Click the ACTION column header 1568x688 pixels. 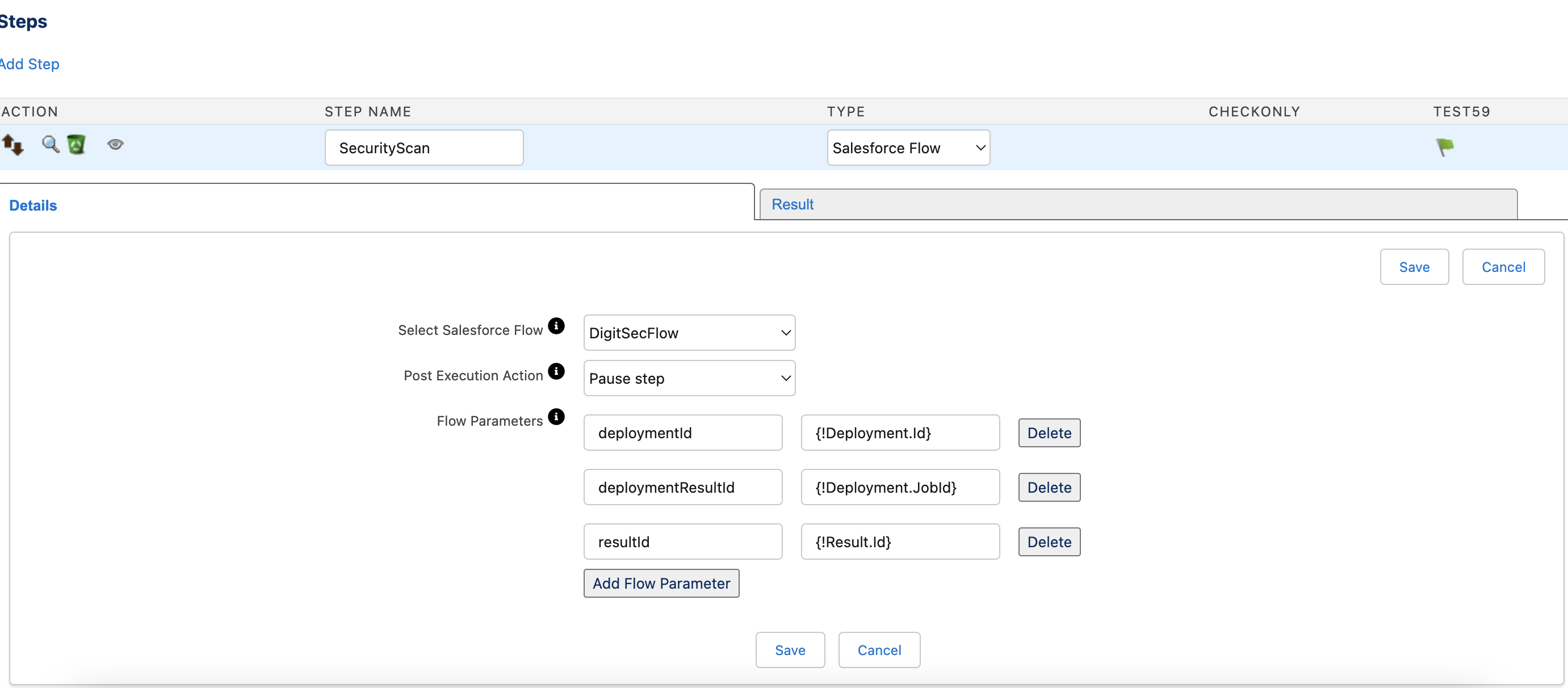click(x=29, y=111)
